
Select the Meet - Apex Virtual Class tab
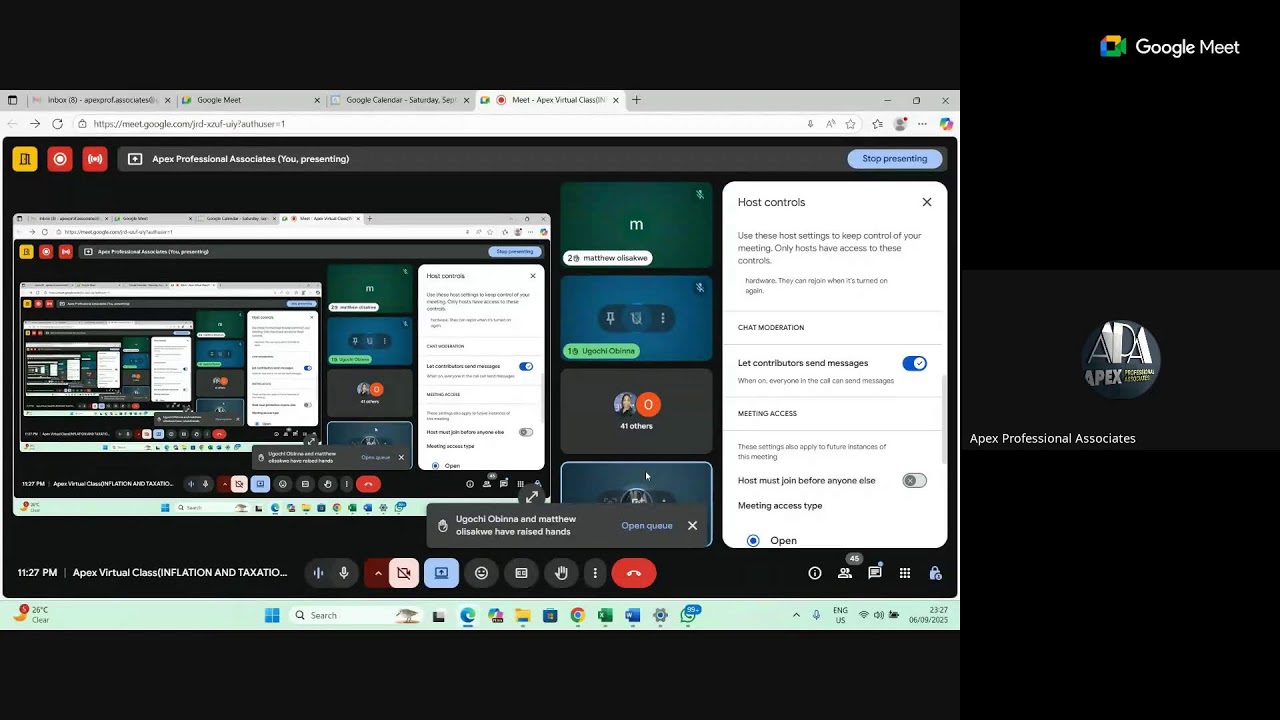550,100
